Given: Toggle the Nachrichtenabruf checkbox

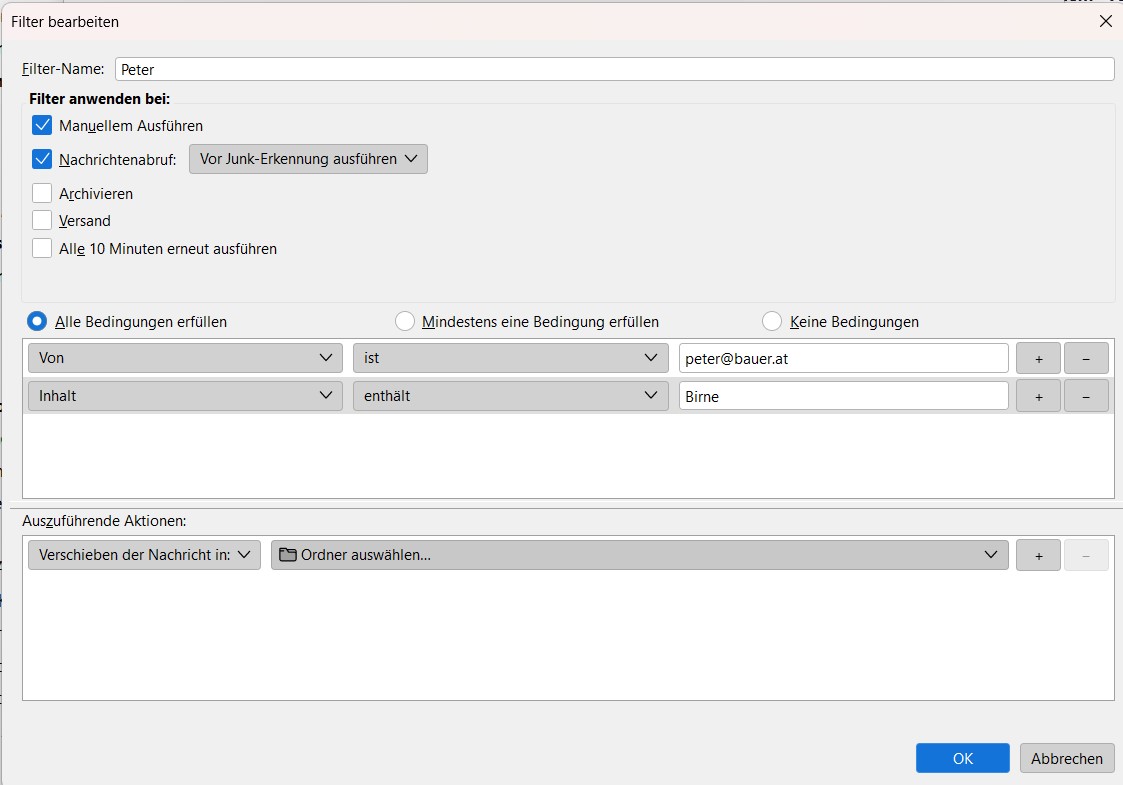Looking at the screenshot, I should click(x=42, y=159).
